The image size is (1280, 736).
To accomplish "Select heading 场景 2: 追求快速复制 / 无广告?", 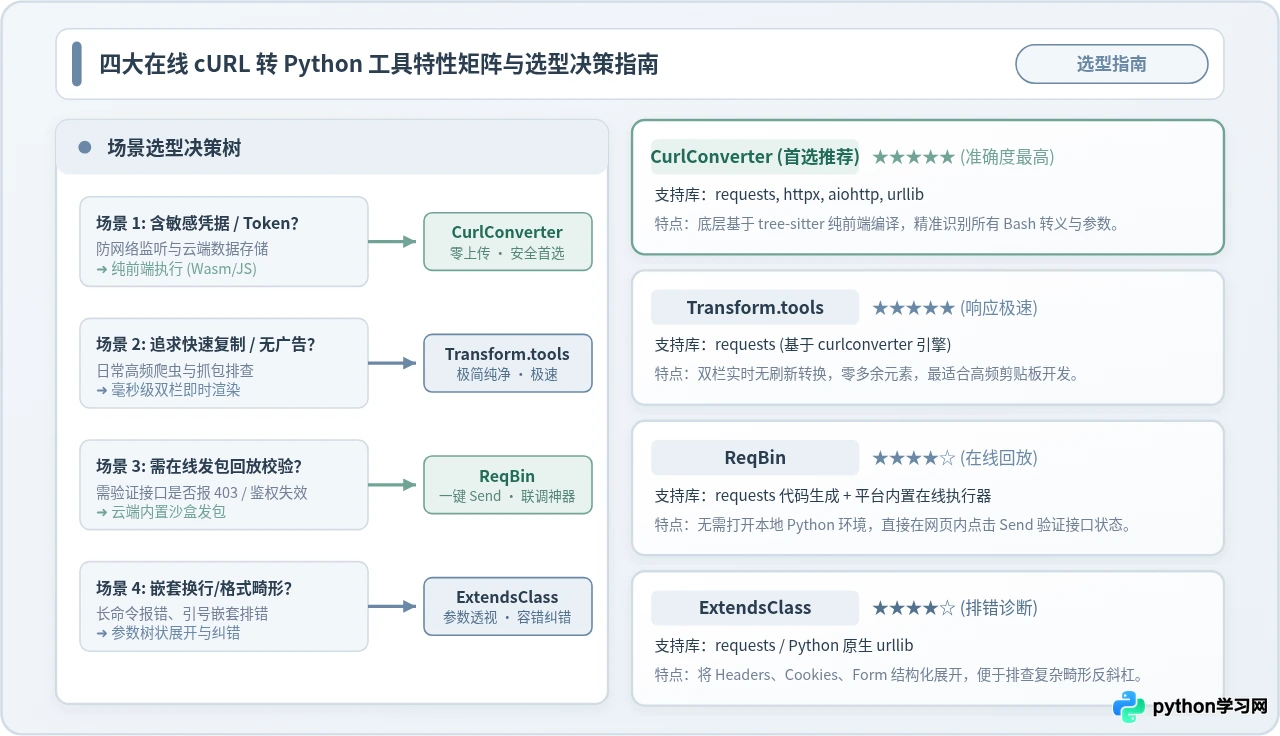I will (206, 344).
